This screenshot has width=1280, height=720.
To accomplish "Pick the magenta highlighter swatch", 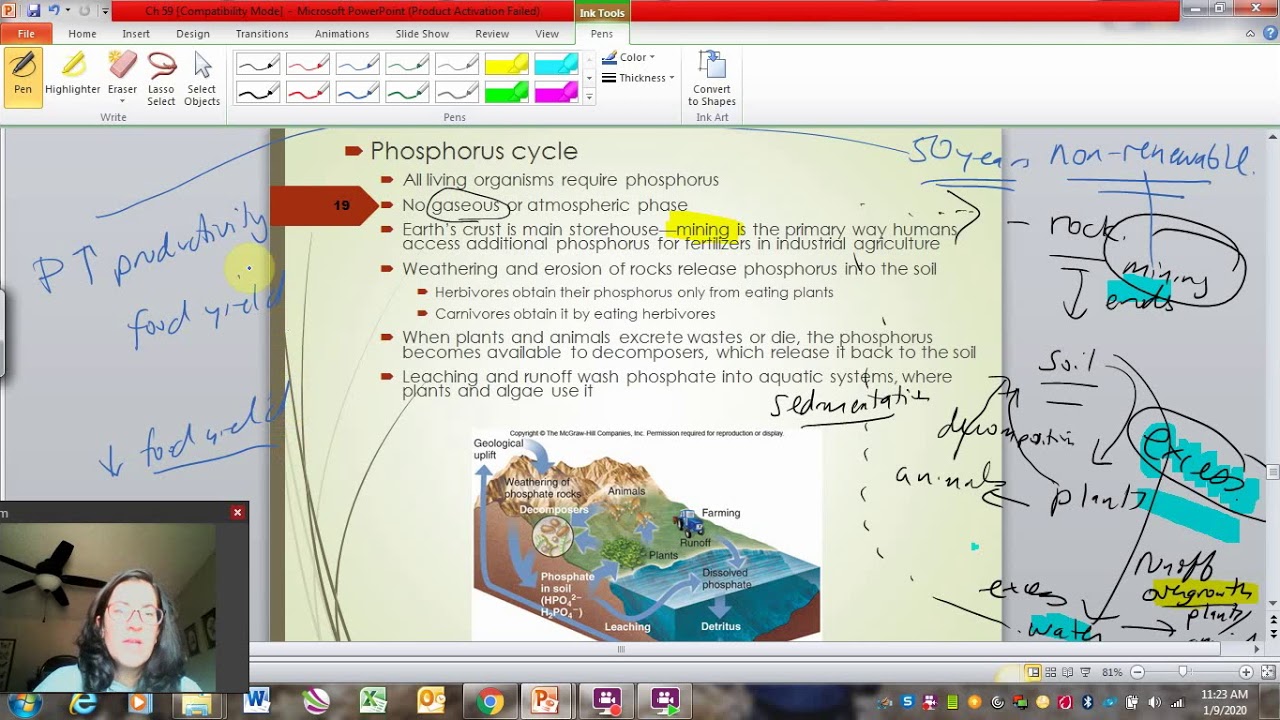I will click(x=557, y=92).
